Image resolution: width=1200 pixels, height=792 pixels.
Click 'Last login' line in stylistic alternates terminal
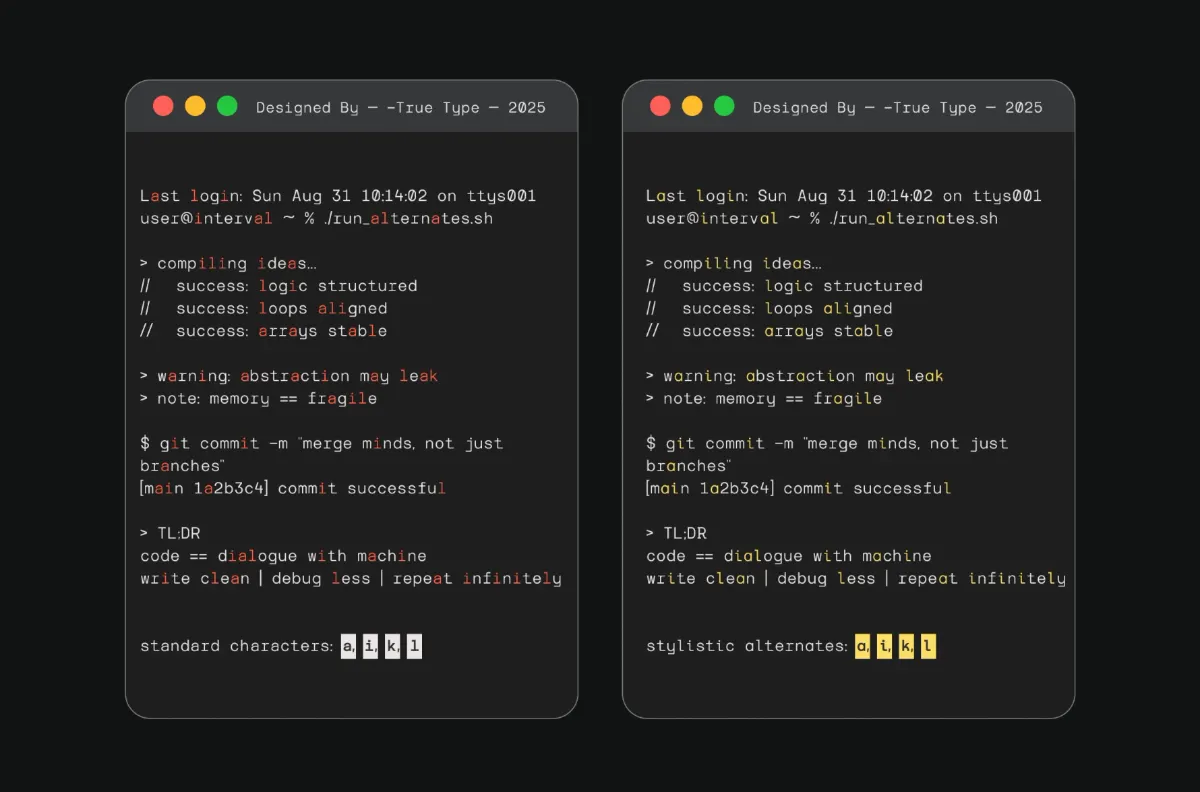pyautogui.click(x=844, y=196)
